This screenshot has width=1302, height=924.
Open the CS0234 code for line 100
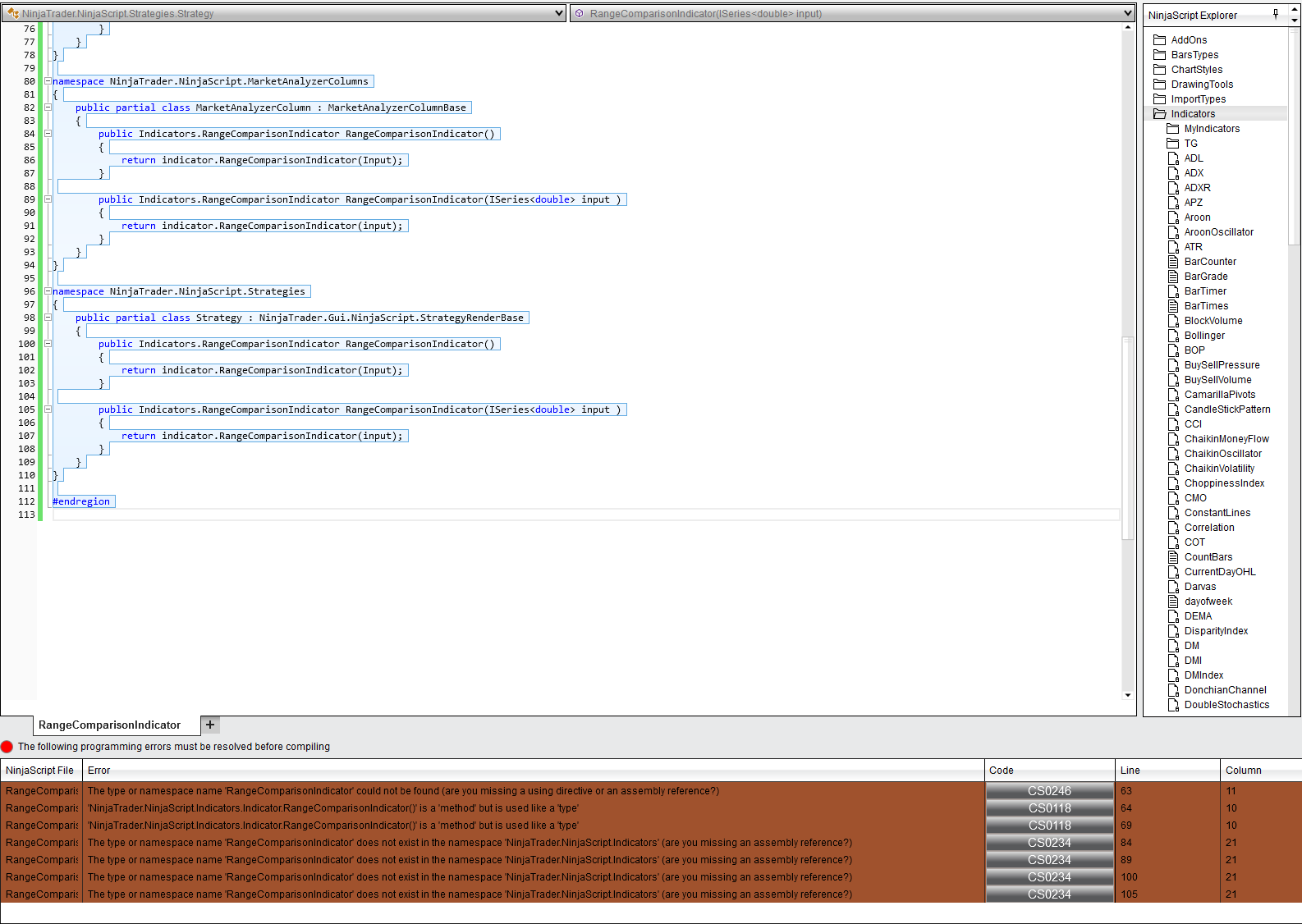tap(1050, 877)
